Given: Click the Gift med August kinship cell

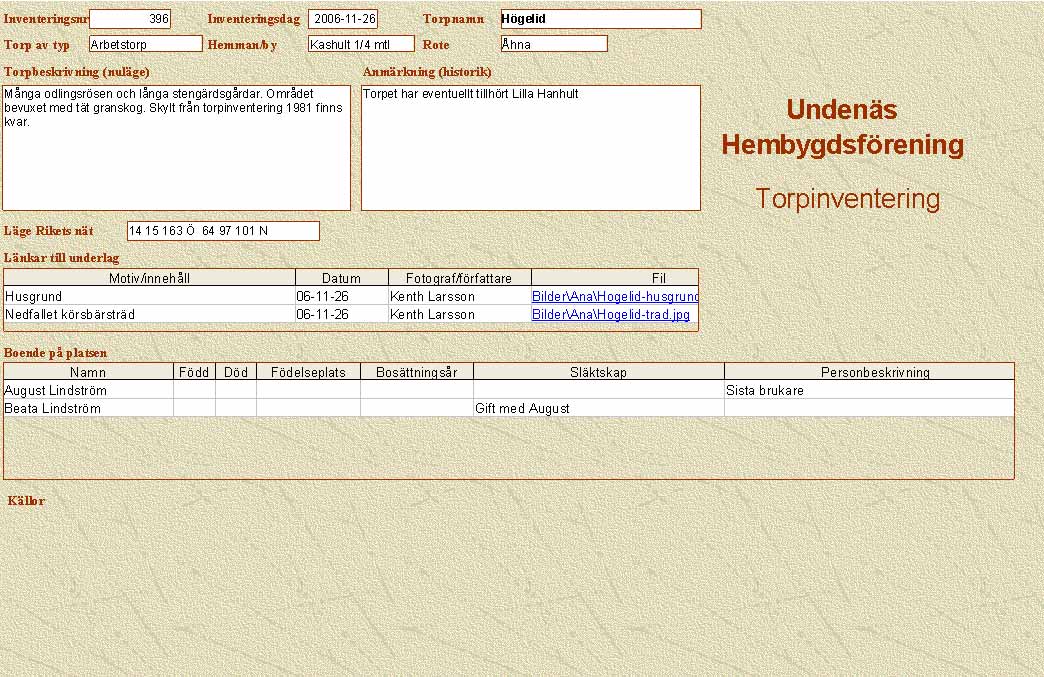Looking at the screenshot, I should click(x=598, y=409).
